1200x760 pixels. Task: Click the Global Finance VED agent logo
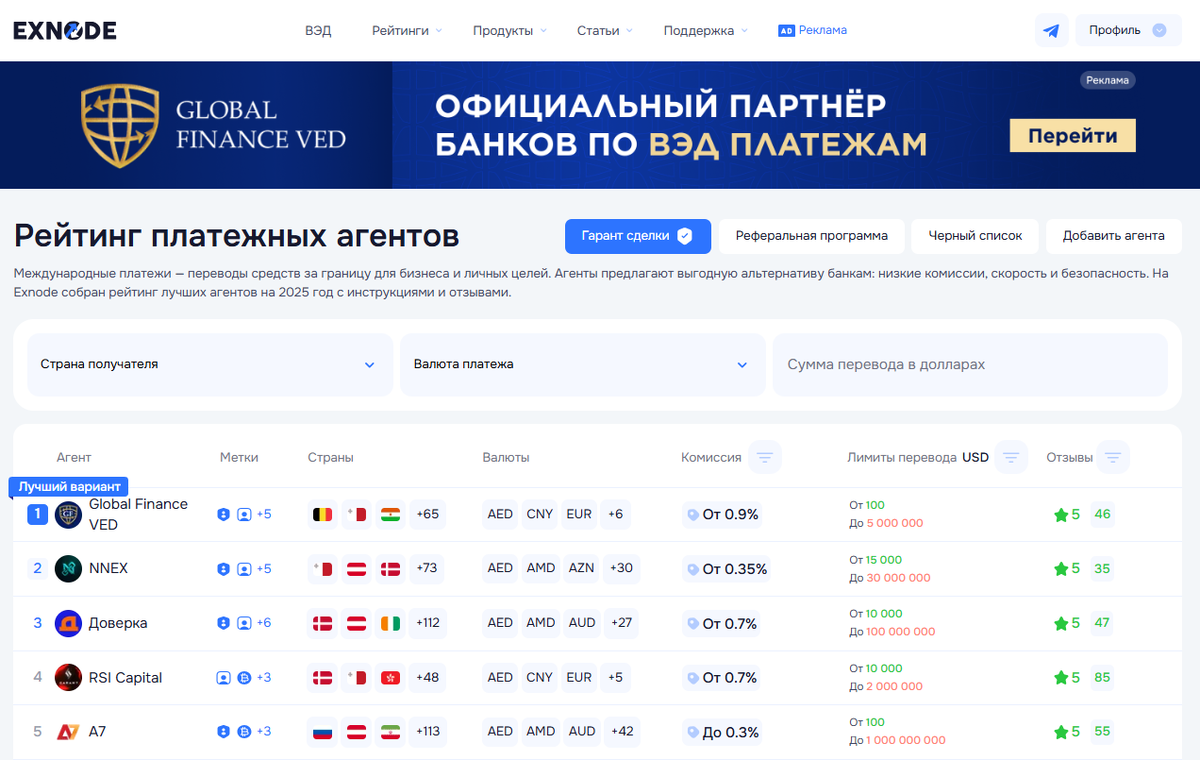[68, 515]
